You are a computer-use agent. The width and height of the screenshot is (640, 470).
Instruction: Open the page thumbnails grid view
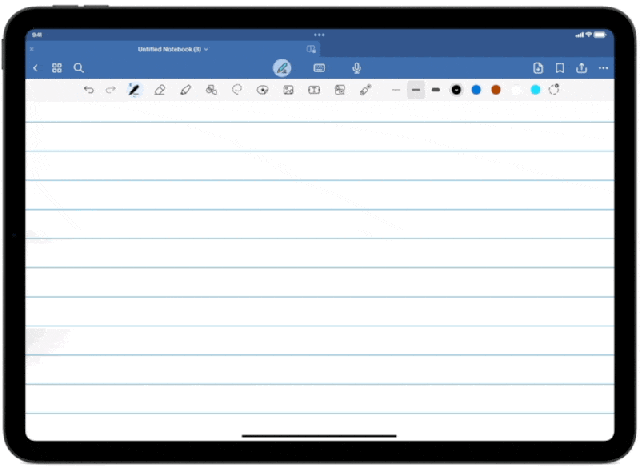click(57, 68)
